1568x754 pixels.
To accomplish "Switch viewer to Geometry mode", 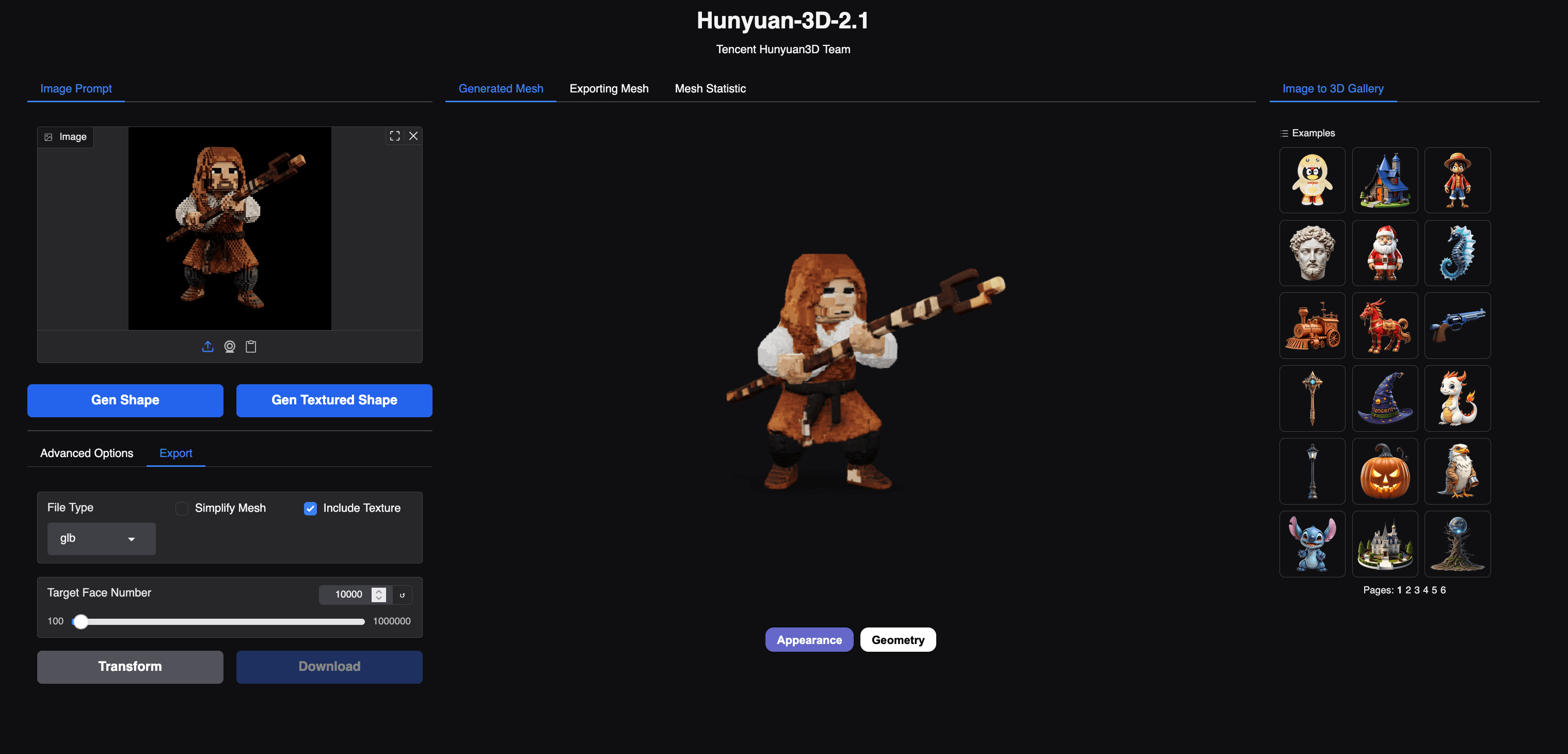I will pos(898,639).
